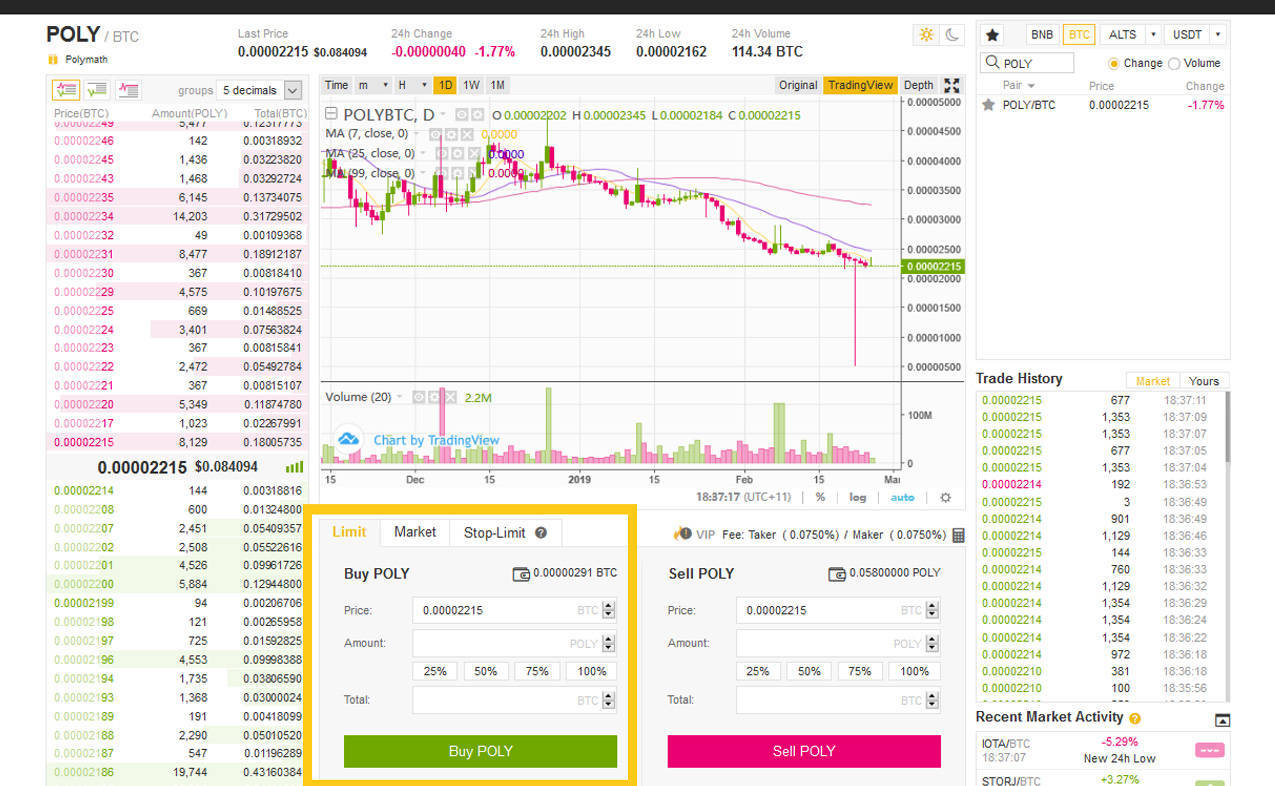Open Recent Market Activity help icon

pyautogui.click(x=1135, y=719)
